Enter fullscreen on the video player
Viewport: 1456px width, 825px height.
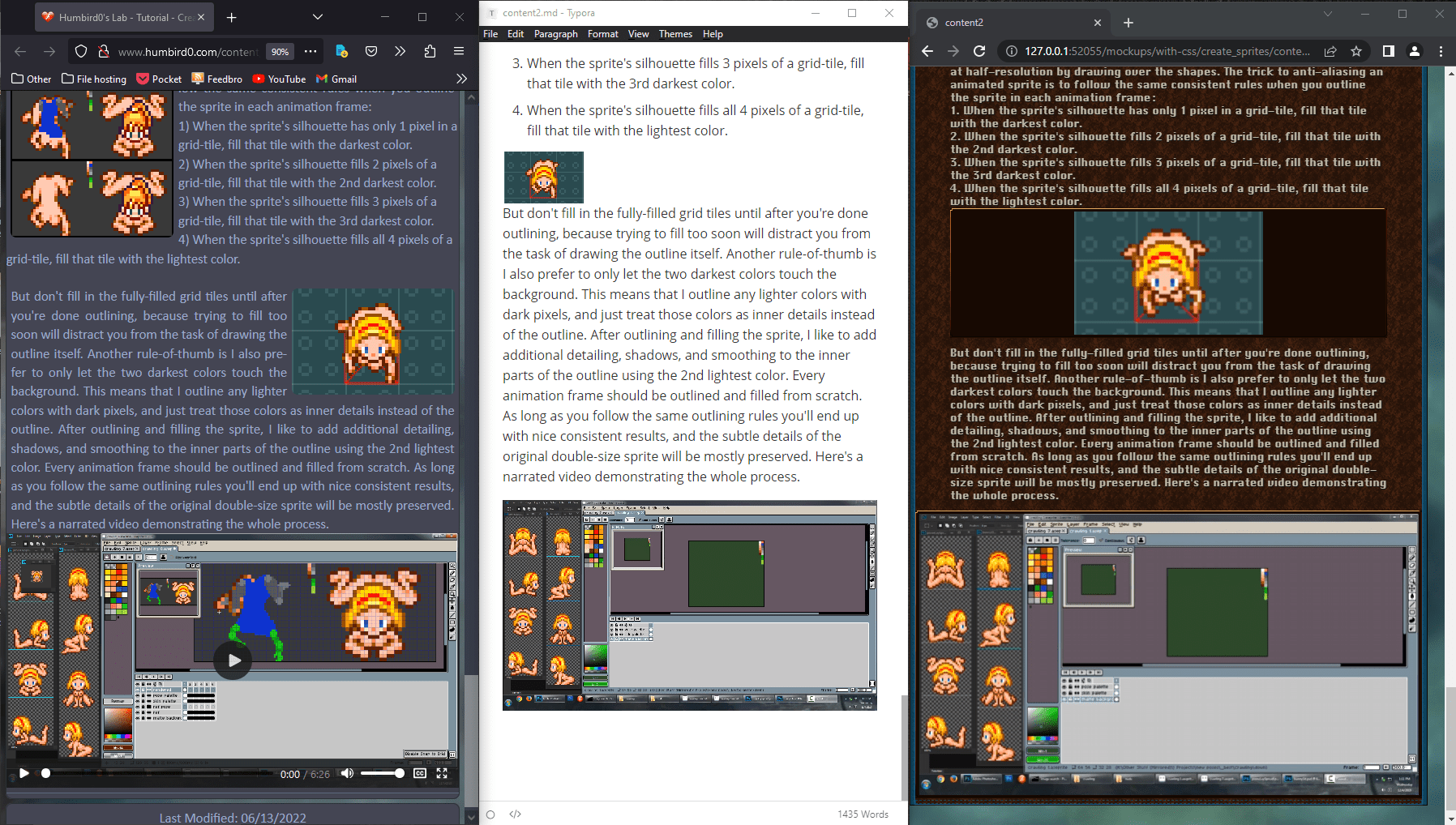pos(442,773)
